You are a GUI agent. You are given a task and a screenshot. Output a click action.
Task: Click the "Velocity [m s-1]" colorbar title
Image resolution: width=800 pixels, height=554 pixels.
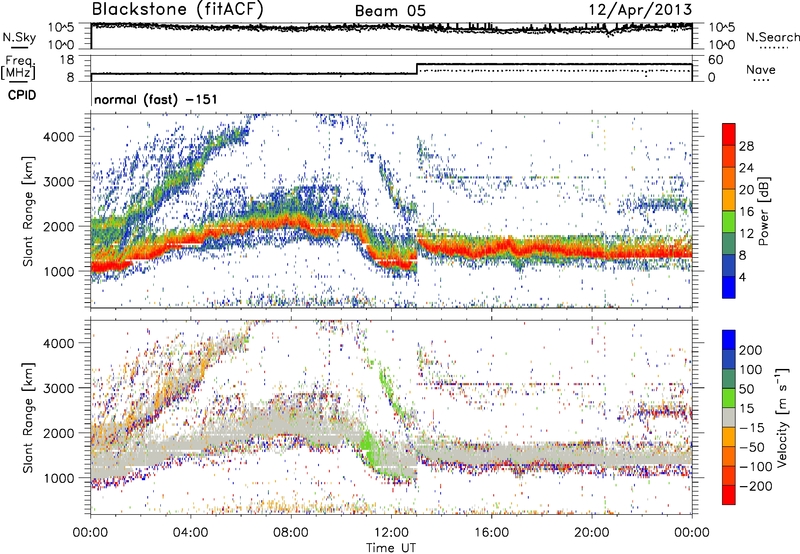point(783,417)
